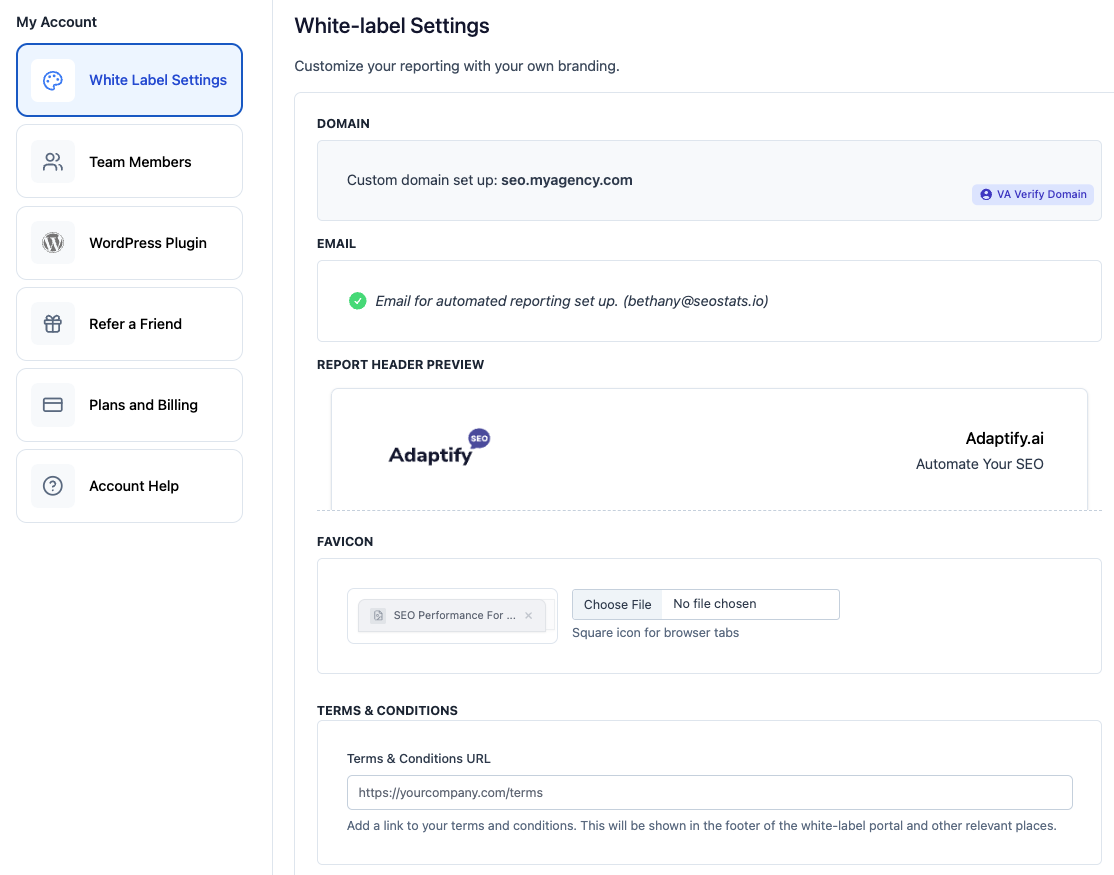Click the green checkmark in Email section
The image size is (1114, 875).
click(357, 300)
